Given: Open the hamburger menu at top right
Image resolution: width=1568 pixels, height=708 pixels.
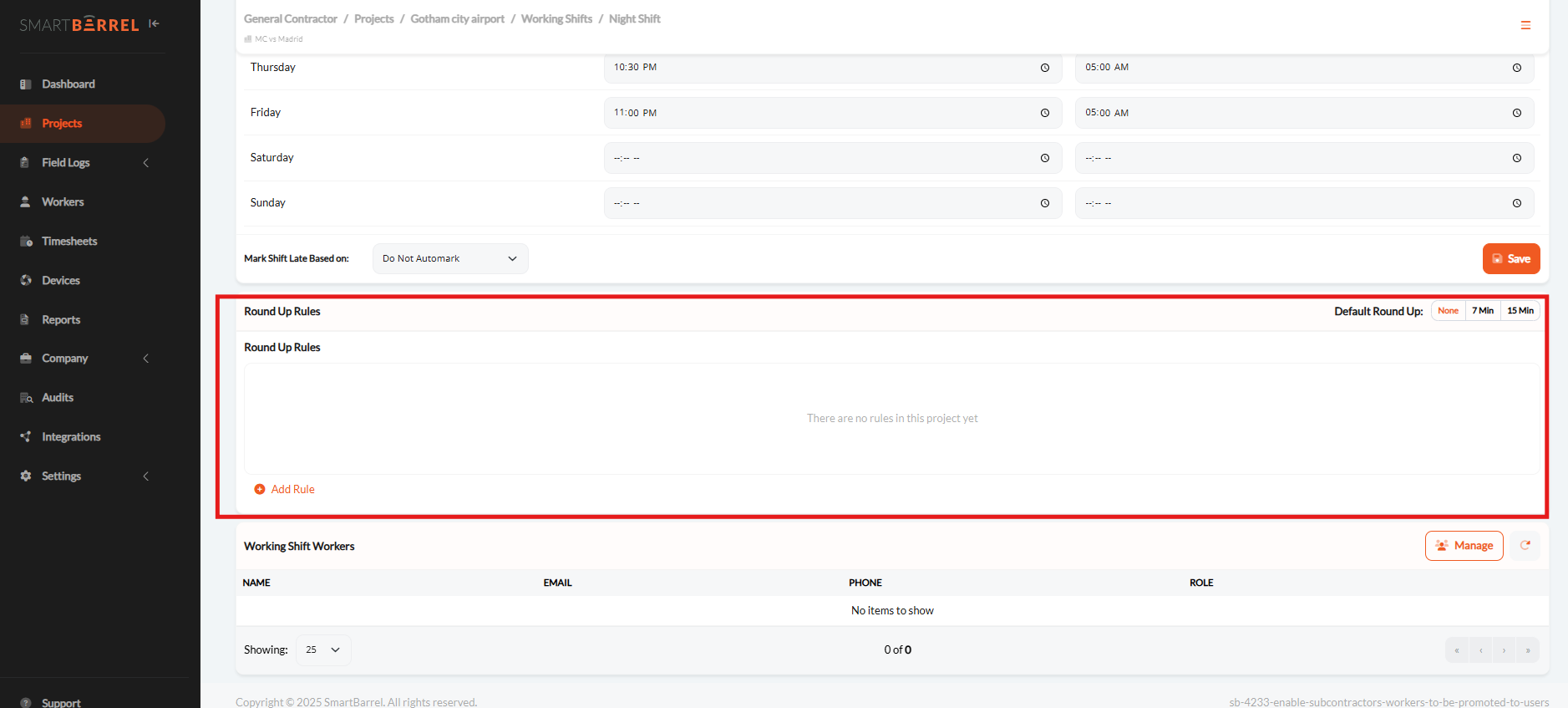Looking at the screenshot, I should (1525, 25).
